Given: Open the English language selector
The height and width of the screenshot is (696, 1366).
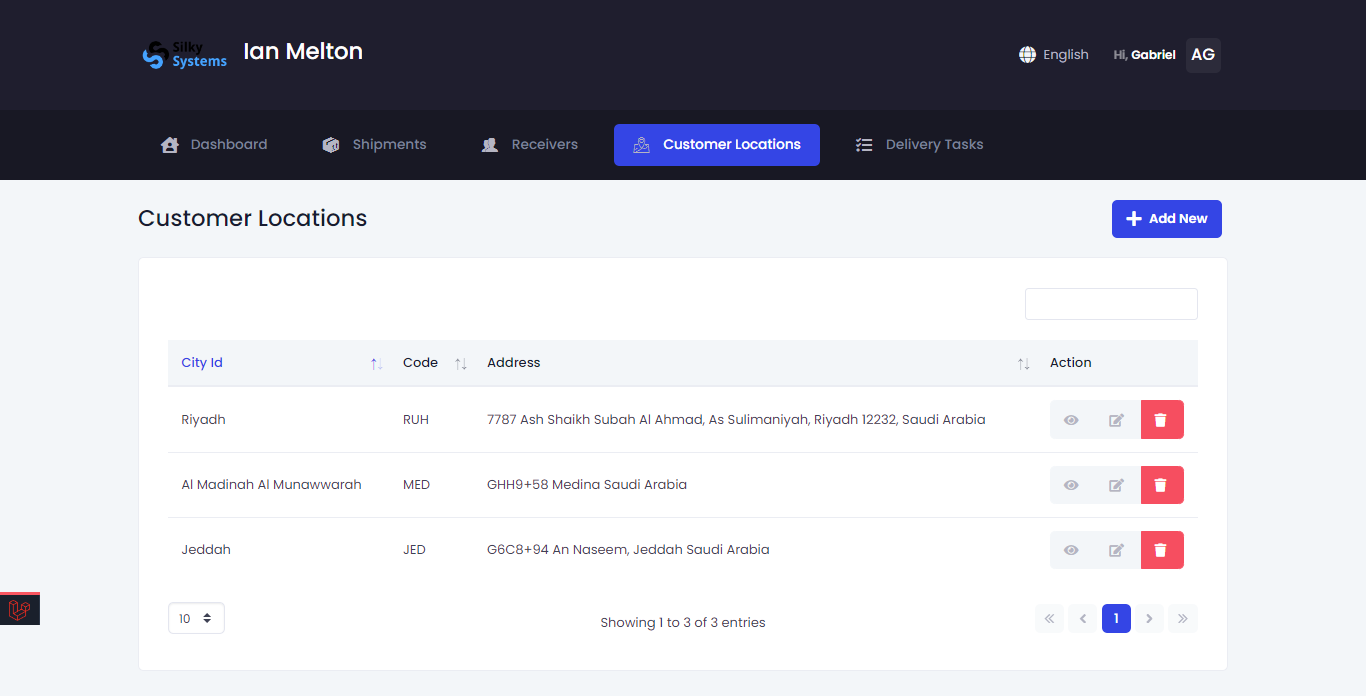Looking at the screenshot, I should click(x=1054, y=55).
